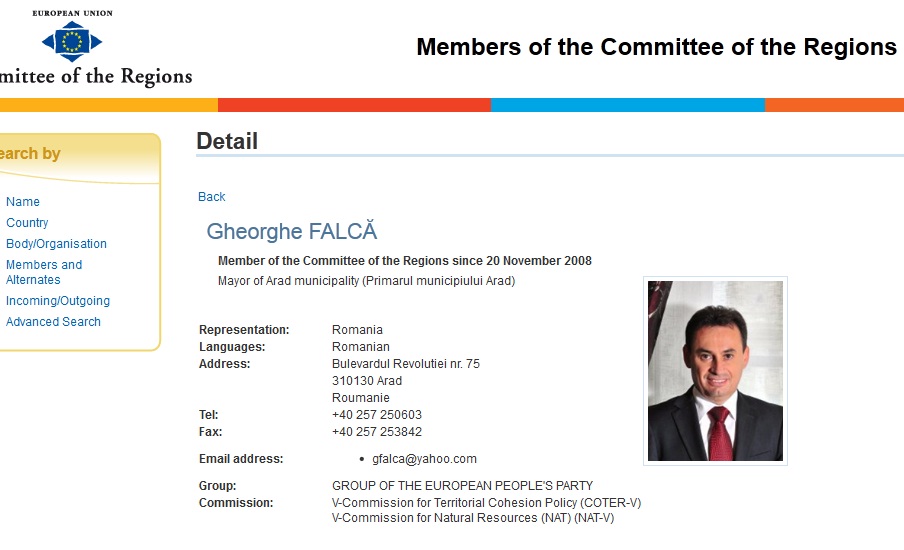Click the fax number +40 257 253842
This screenshot has height=550, width=904.
377,432
